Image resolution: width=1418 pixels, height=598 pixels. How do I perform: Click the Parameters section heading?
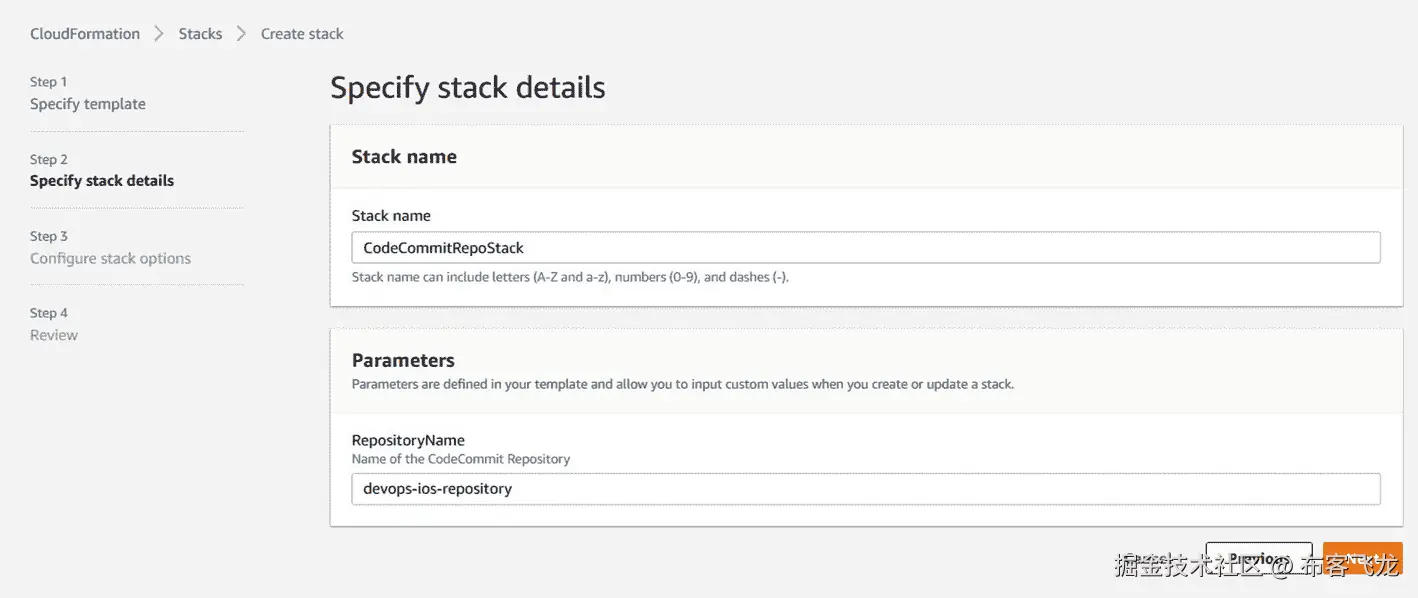point(403,361)
